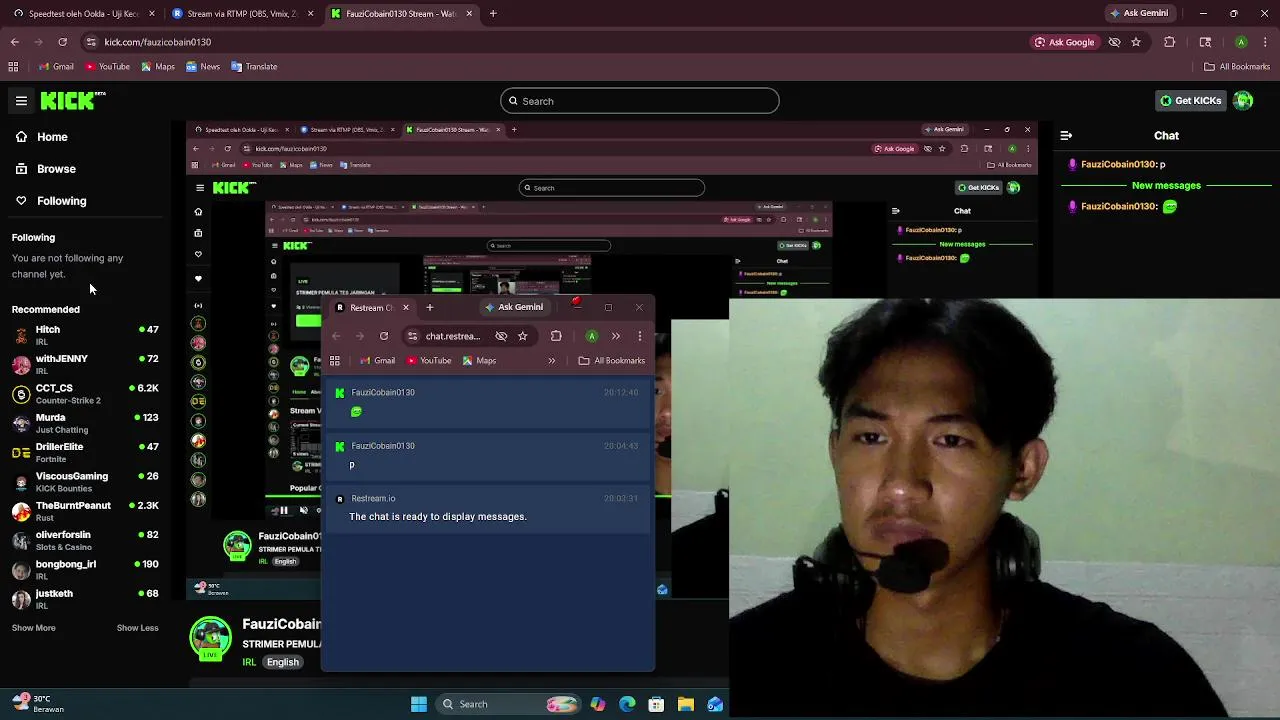1280x720 pixels.
Task: Open recommended channel Murda
Action: tap(85, 423)
